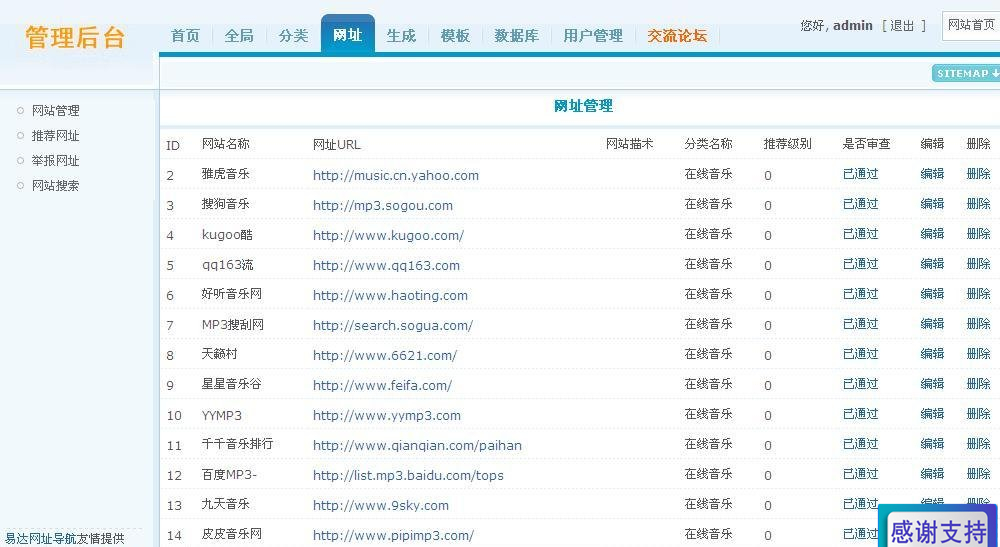Click 已通过 status for 百度MP3-
This screenshot has height=547, width=1000.
coord(860,473)
